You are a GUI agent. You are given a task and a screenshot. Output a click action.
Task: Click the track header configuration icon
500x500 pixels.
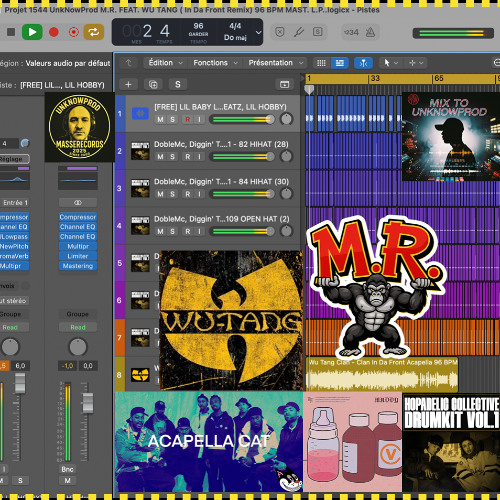[284, 85]
